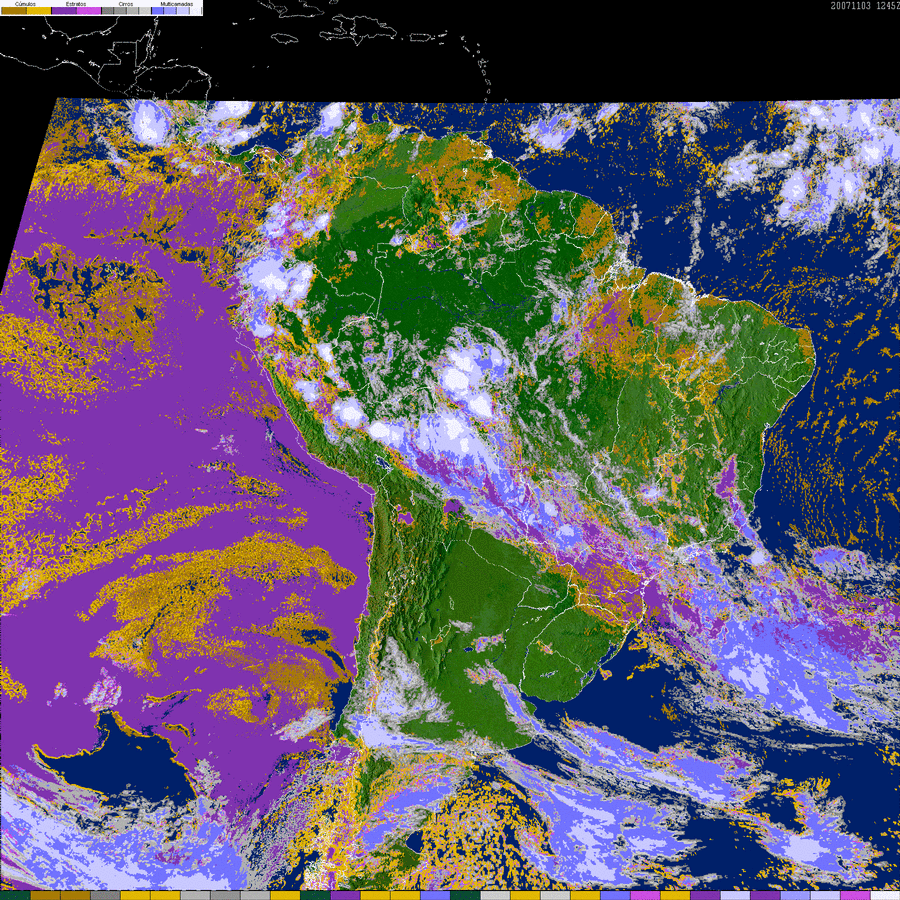Screen dimensions: 900x900
Task: Click the white swatch ending the Multicamadas legend
Action: (x=196, y=11)
